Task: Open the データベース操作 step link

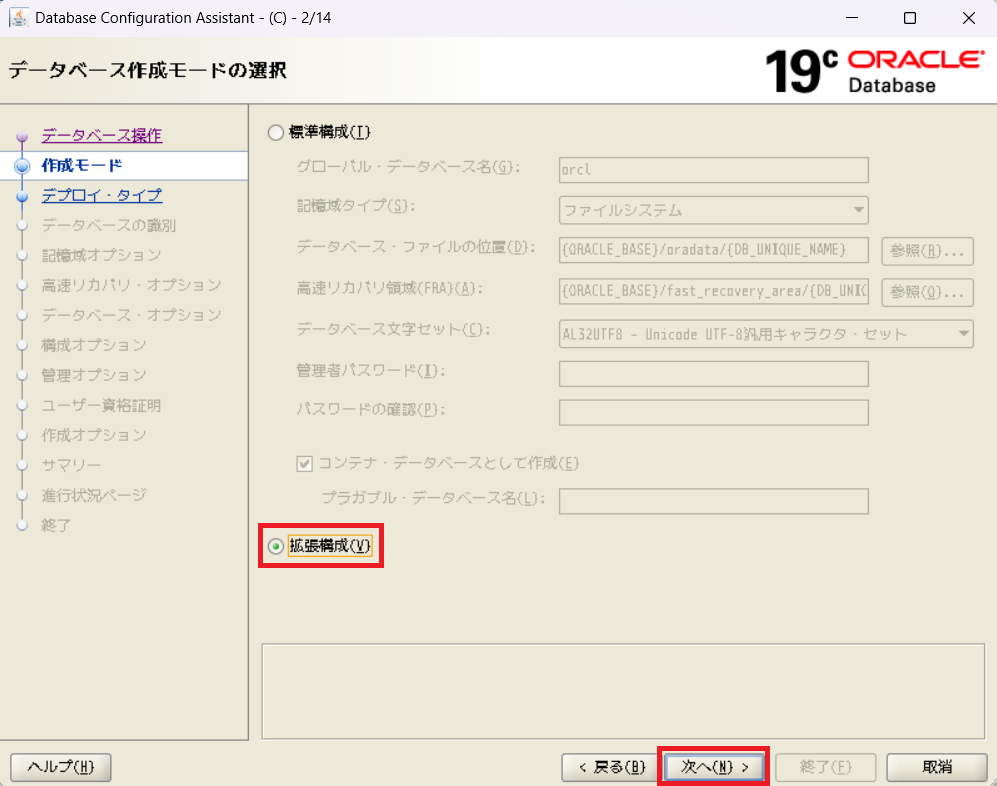Action: pos(101,135)
